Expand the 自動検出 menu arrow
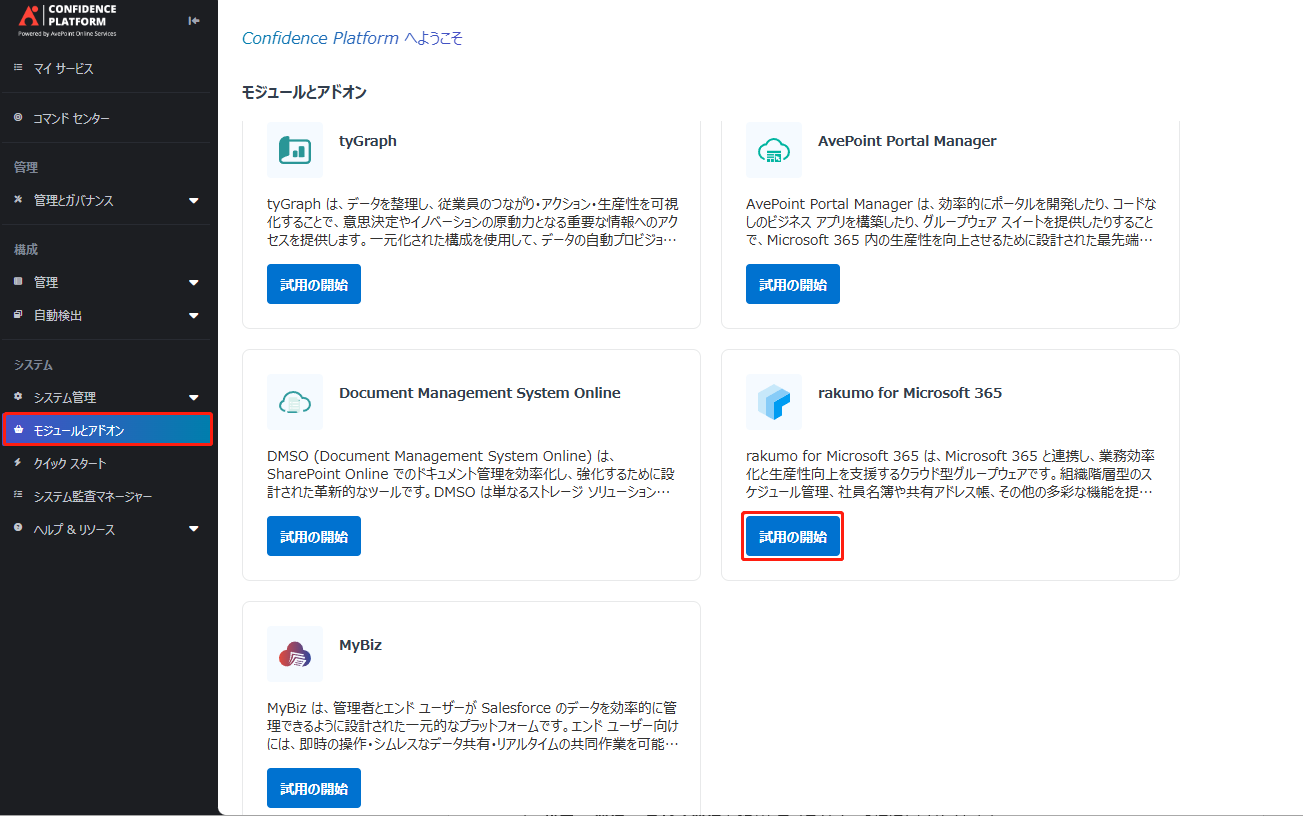 (x=194, y=316)
